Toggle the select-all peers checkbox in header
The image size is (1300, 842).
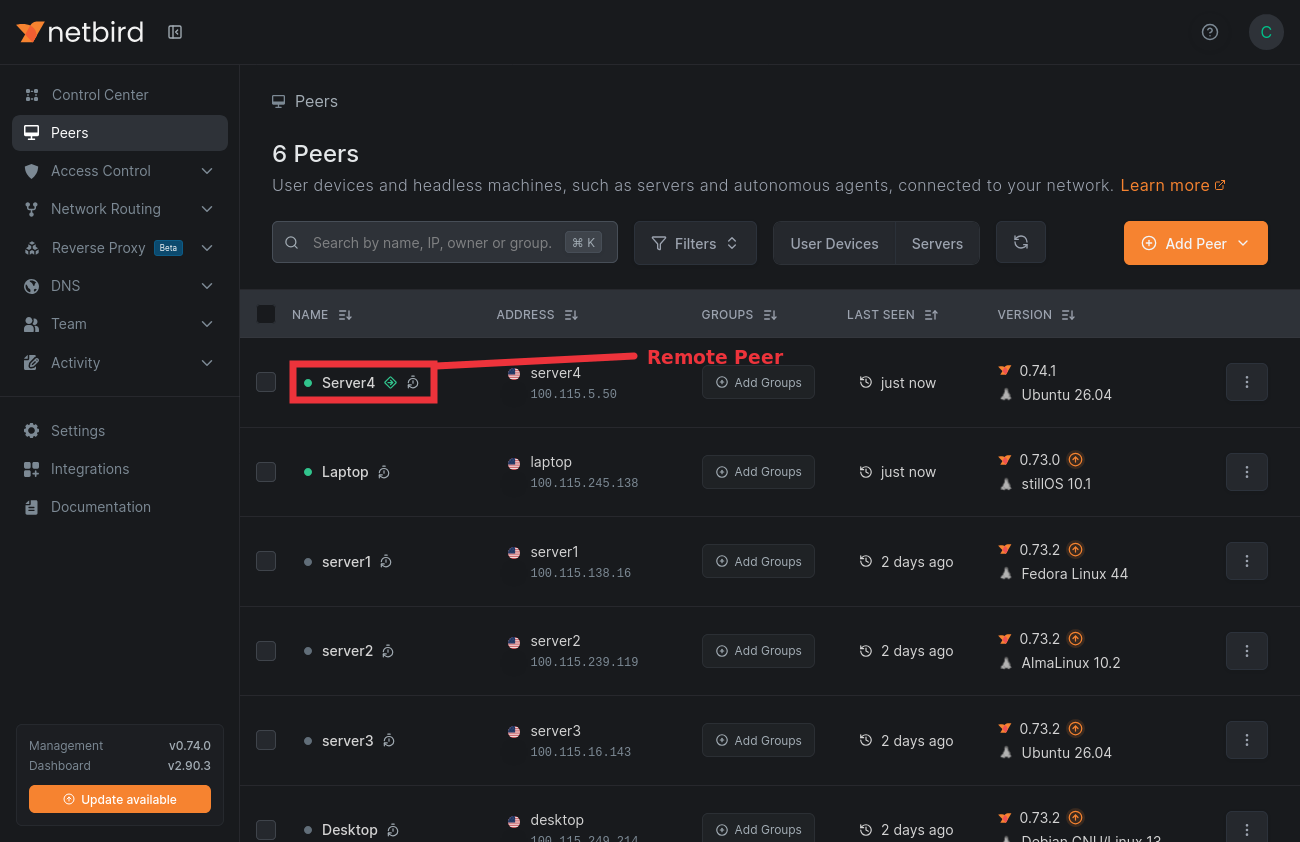point(266,314)
